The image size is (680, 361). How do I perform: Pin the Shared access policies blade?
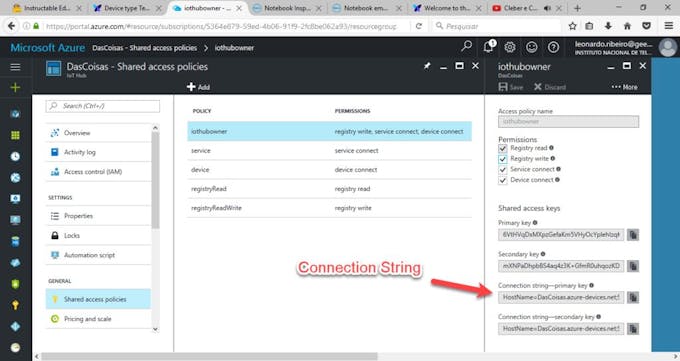pyautogui.click(x=427, y=66)
